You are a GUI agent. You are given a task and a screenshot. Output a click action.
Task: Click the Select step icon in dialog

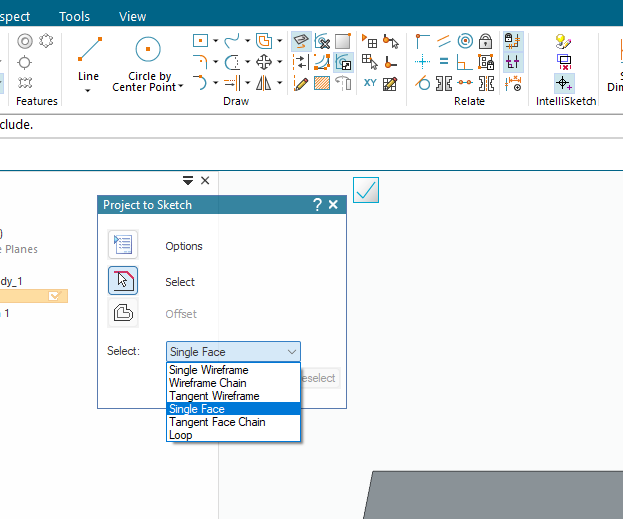pyautogui.click(x=122, y=281)
